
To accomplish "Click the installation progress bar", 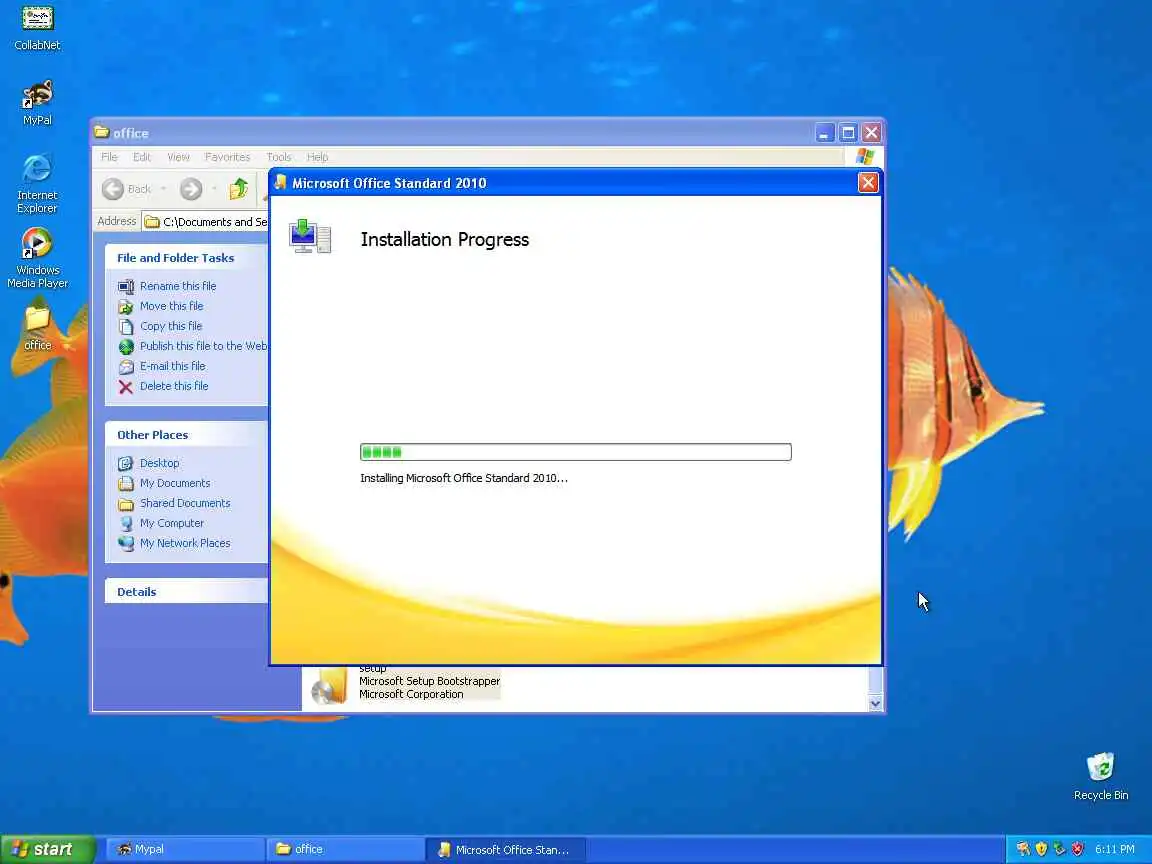I will [575, 452].
